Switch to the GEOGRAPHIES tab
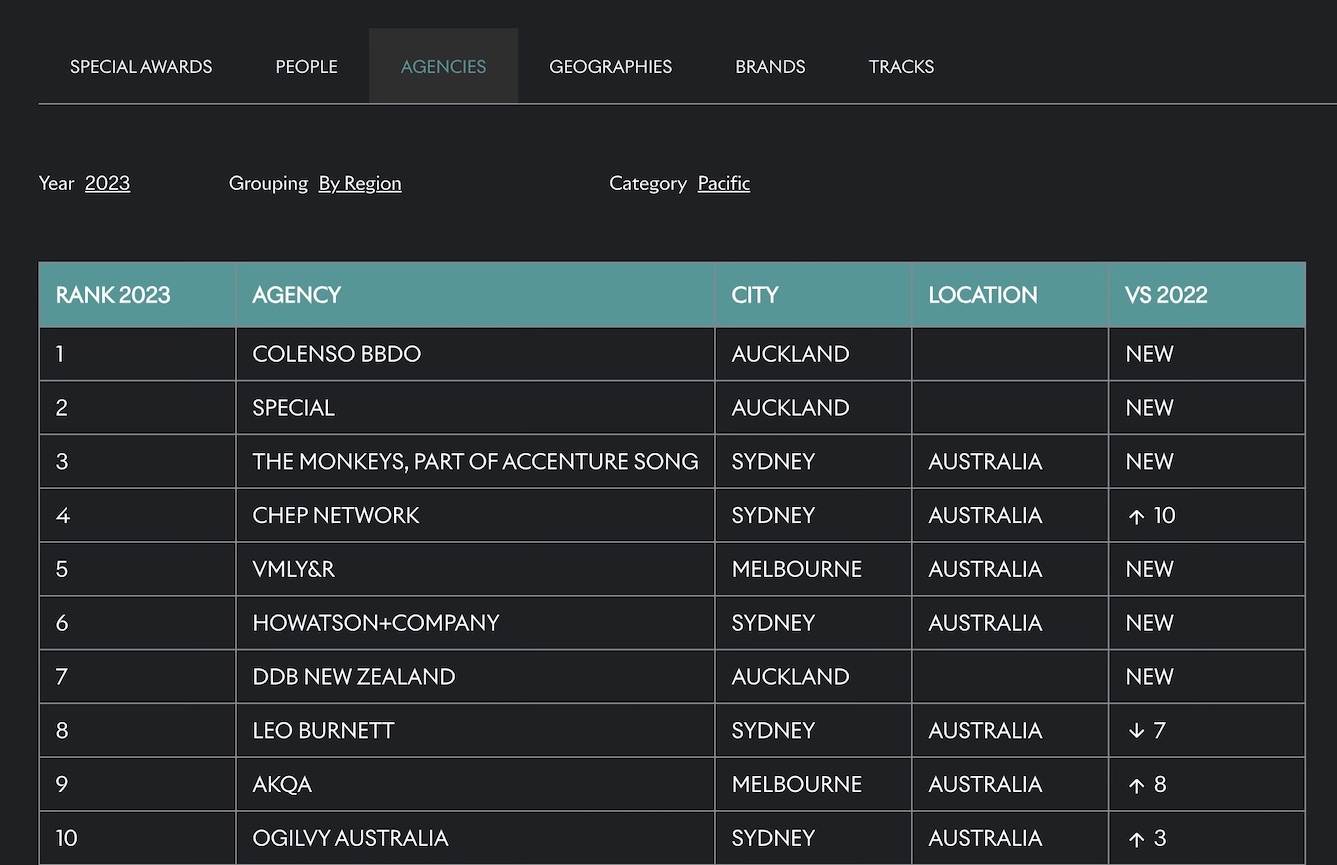Screen dimensions: 1337x865 pyautogui.click(x=610, y=66)
